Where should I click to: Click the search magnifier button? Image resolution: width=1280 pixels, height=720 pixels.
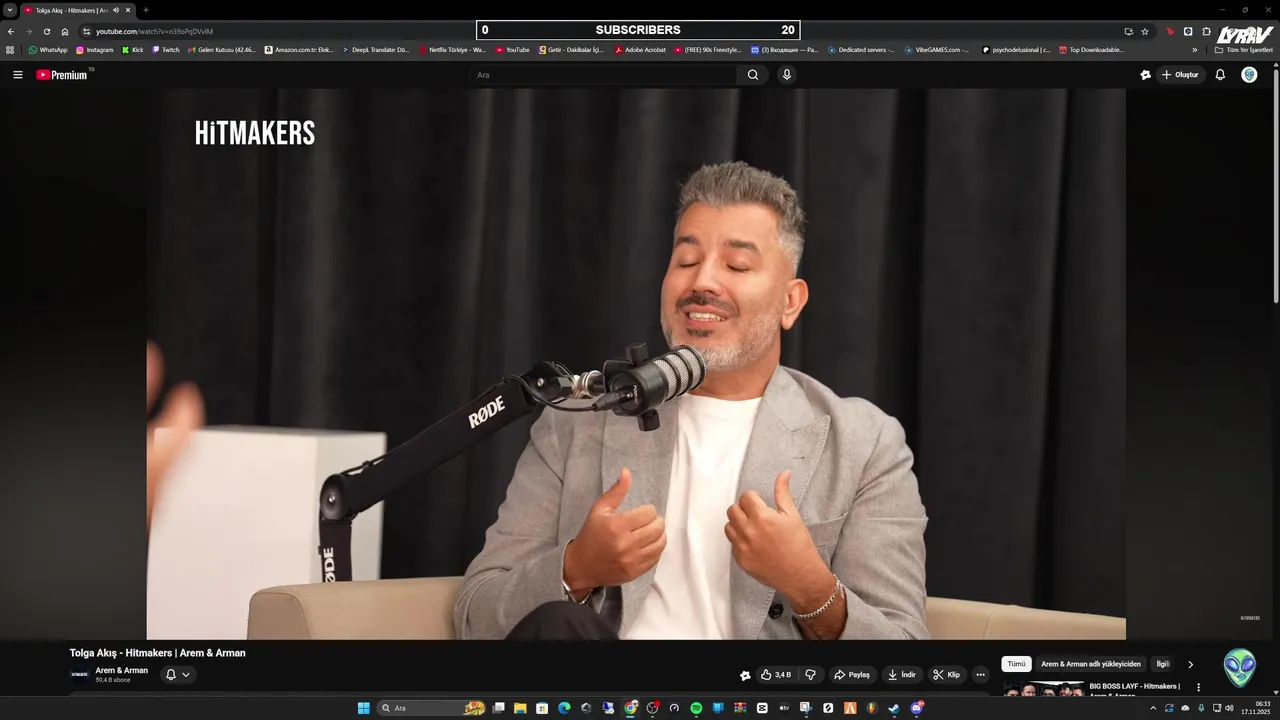[x=753, y=75]
